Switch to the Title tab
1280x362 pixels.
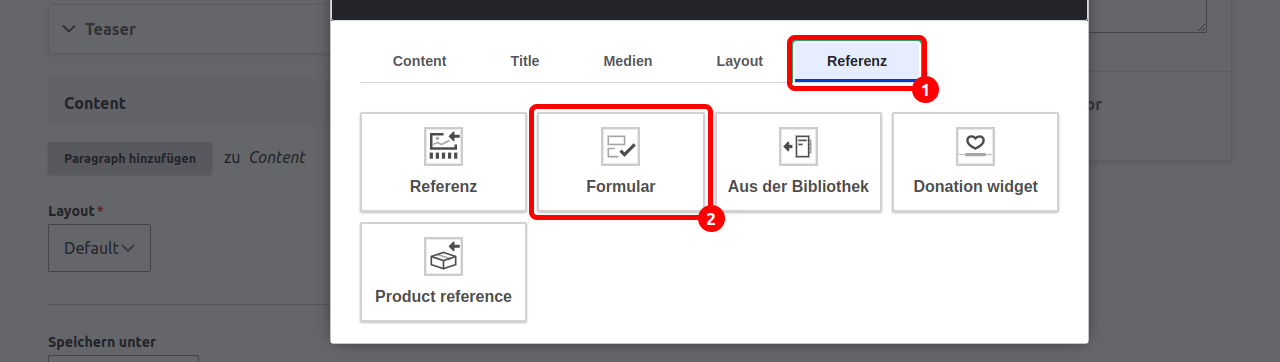(525, 61)
